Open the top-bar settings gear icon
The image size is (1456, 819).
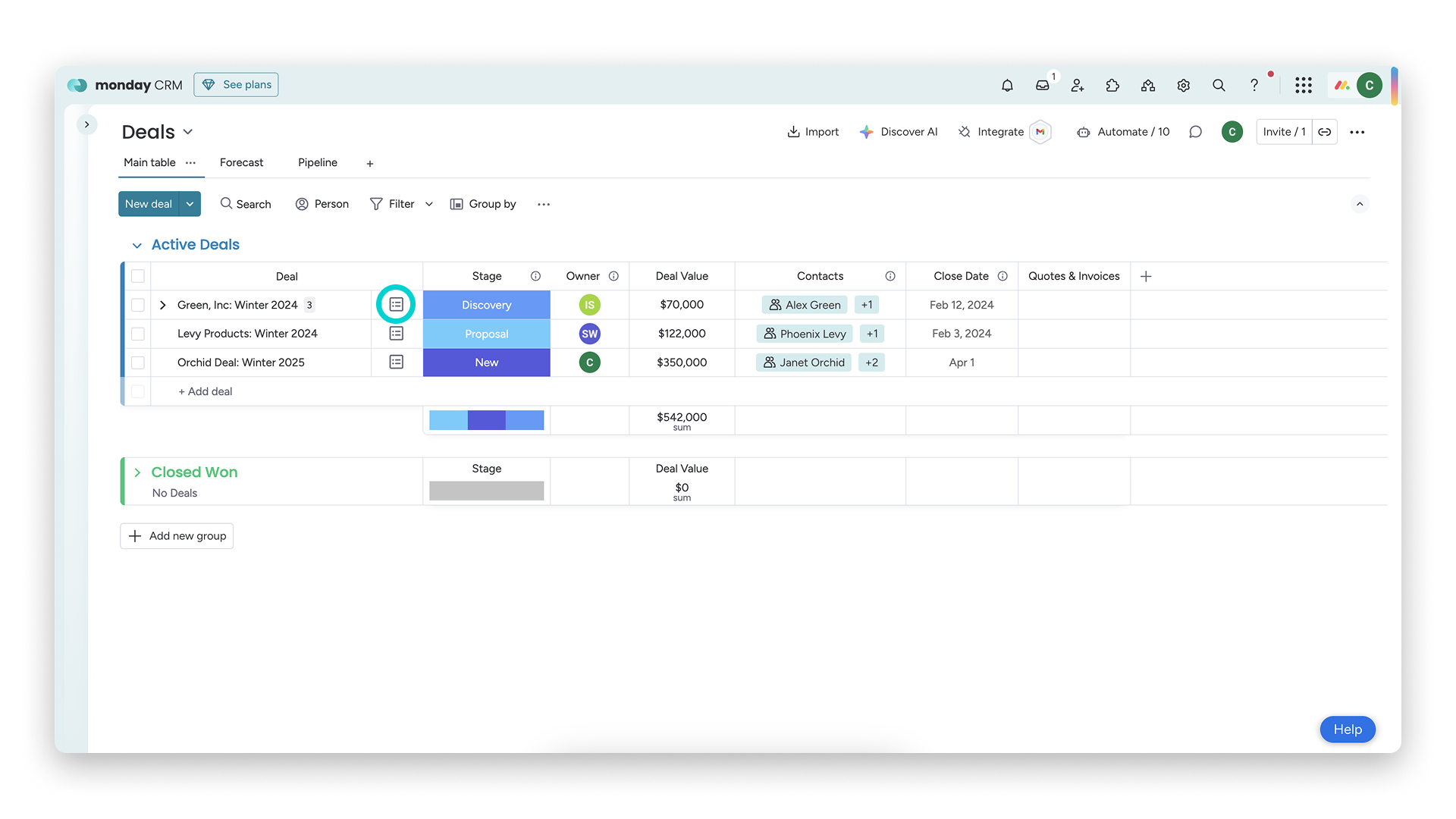point(1183,86)
